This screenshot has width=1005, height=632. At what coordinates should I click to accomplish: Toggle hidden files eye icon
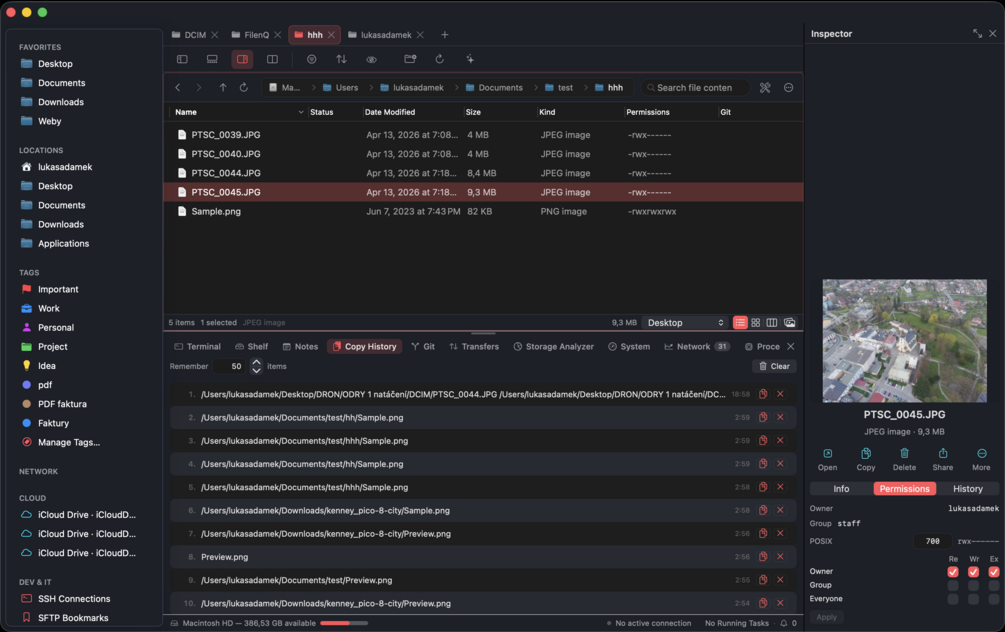[371, 59]
